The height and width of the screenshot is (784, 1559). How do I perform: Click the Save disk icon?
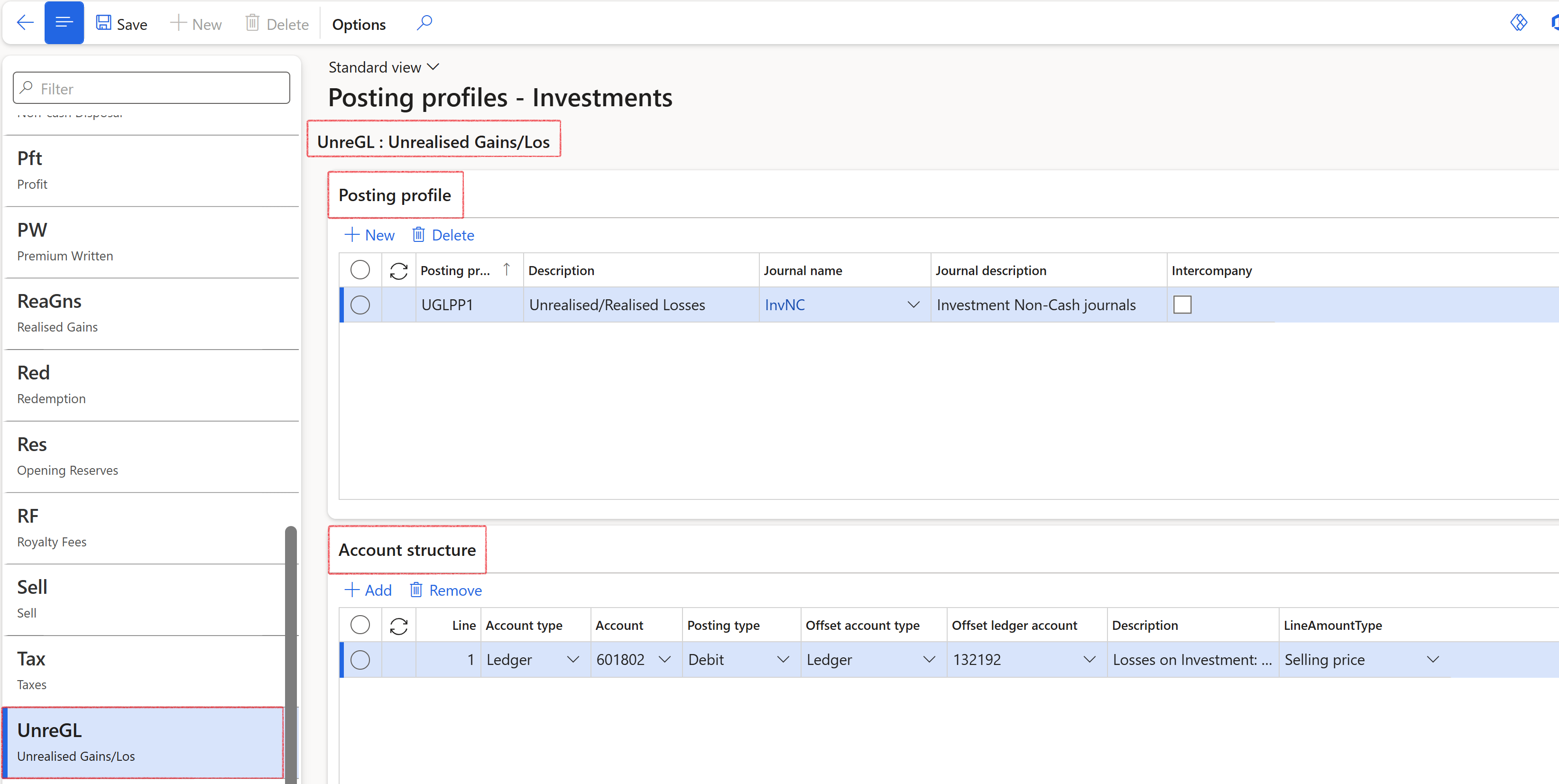click(x=103, y=23)
